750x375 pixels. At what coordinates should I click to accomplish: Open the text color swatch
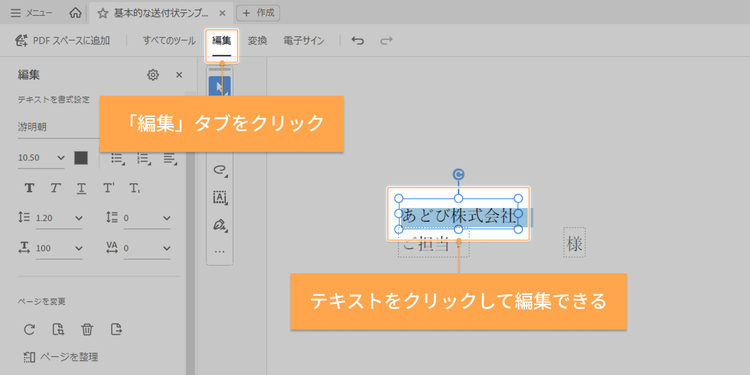tap(81, 158)
